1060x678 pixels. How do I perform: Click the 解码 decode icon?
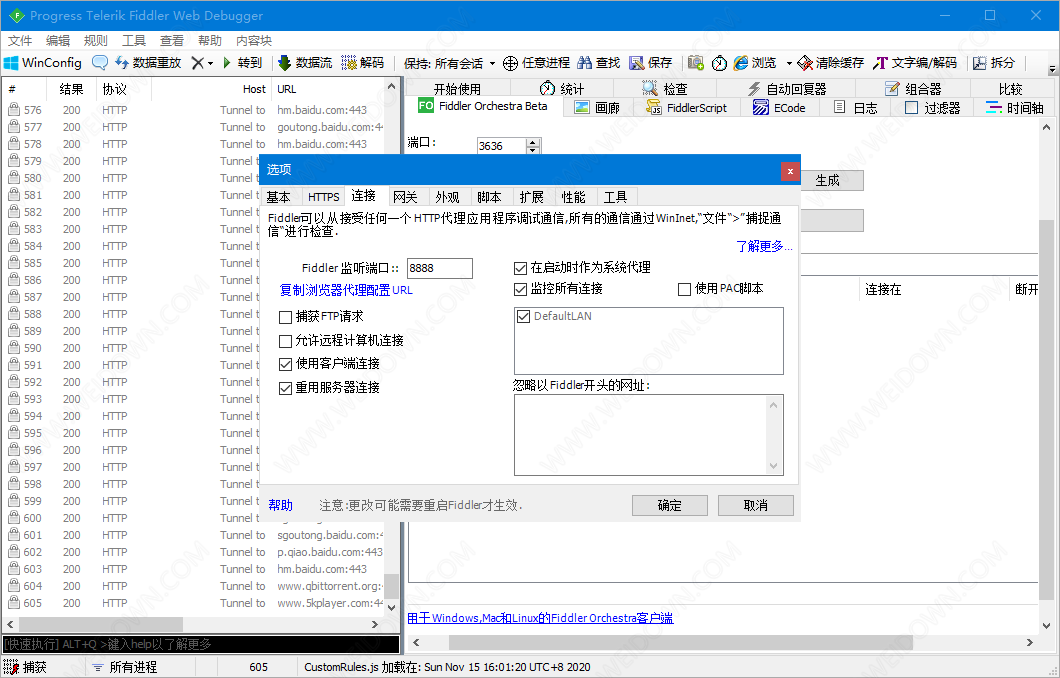(349, 63)
